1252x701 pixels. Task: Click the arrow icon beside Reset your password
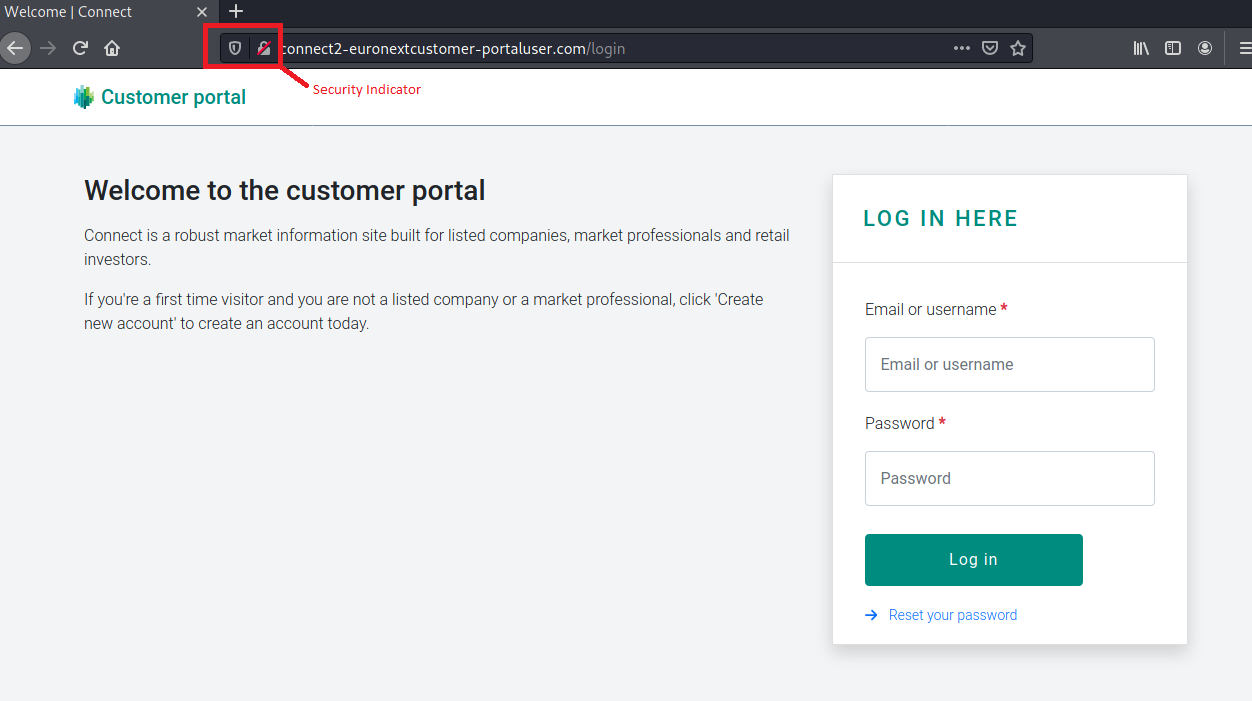[x=872, y=615]
